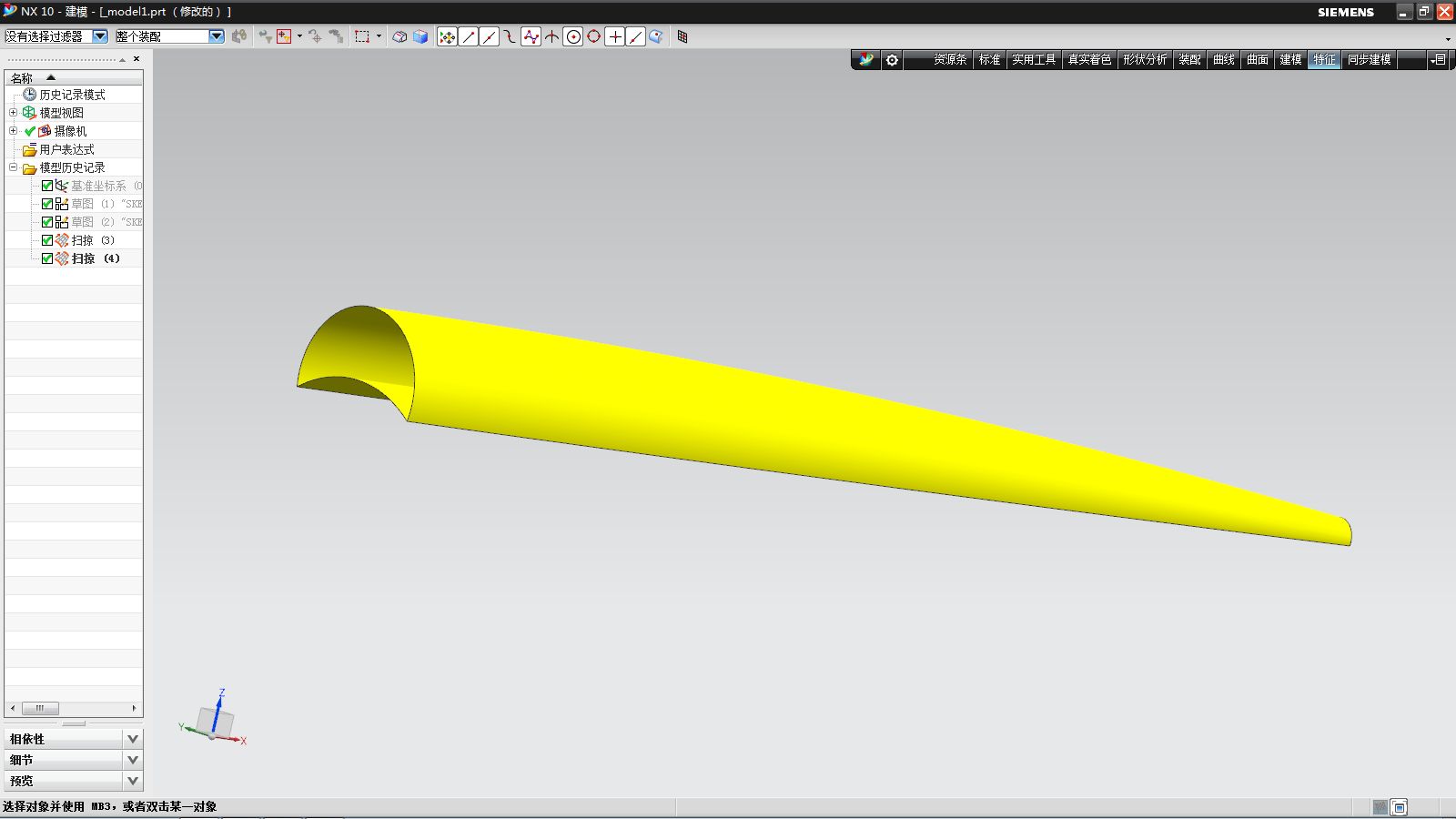Uncheck the 扫掠 (3) feature checkbox

point(47,240)
